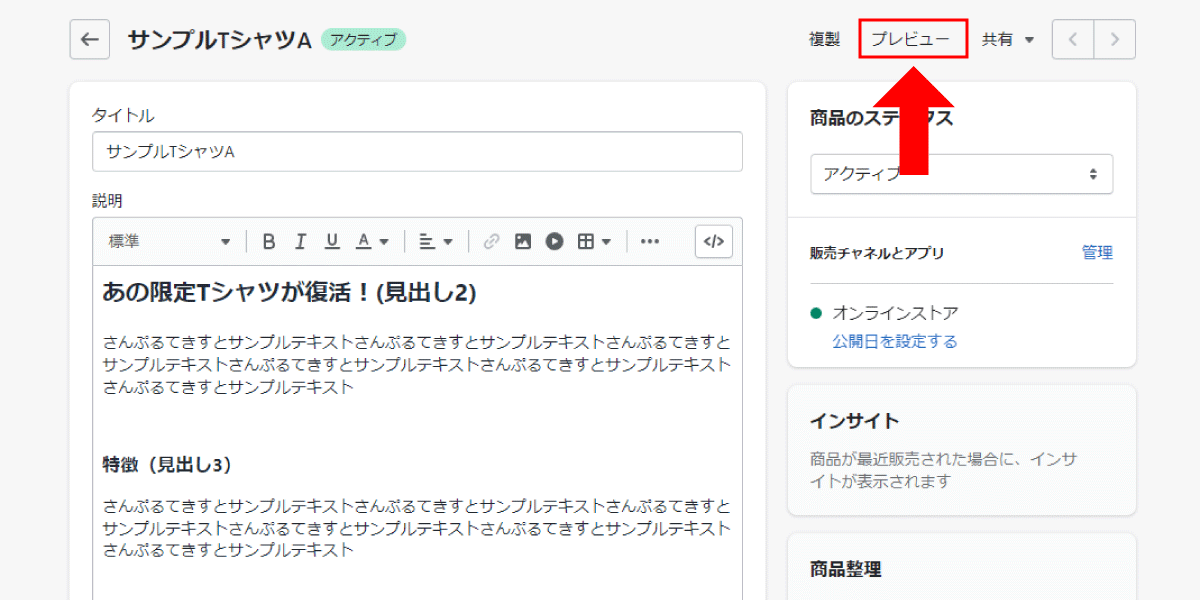
Task: Open the insert table dropdown
Action: [594, 241]
